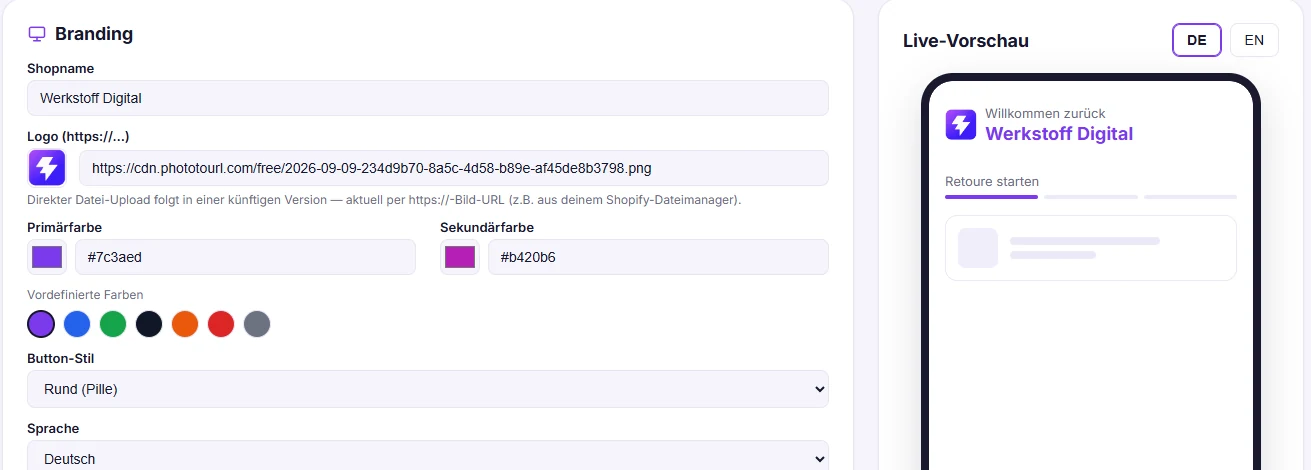This screenshot has height=470, width=1311.
Task: Click the placeholder product card in the preview
Action: click(x=1091, y=248)
